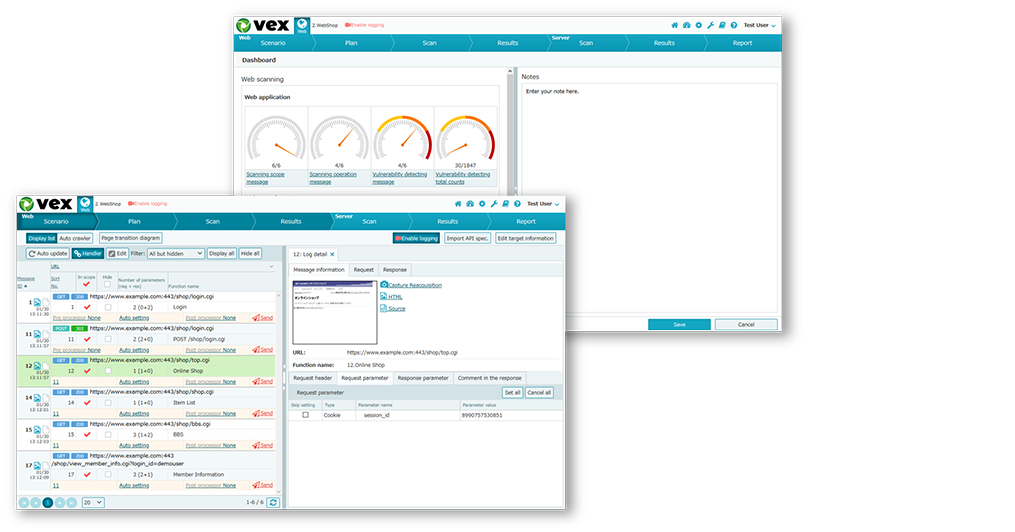The width and height of the screenshot is (1015, 532).
Task: Open dashboard gauge icon in front window header
Action: pyautogui.click(x=470, y=204)
